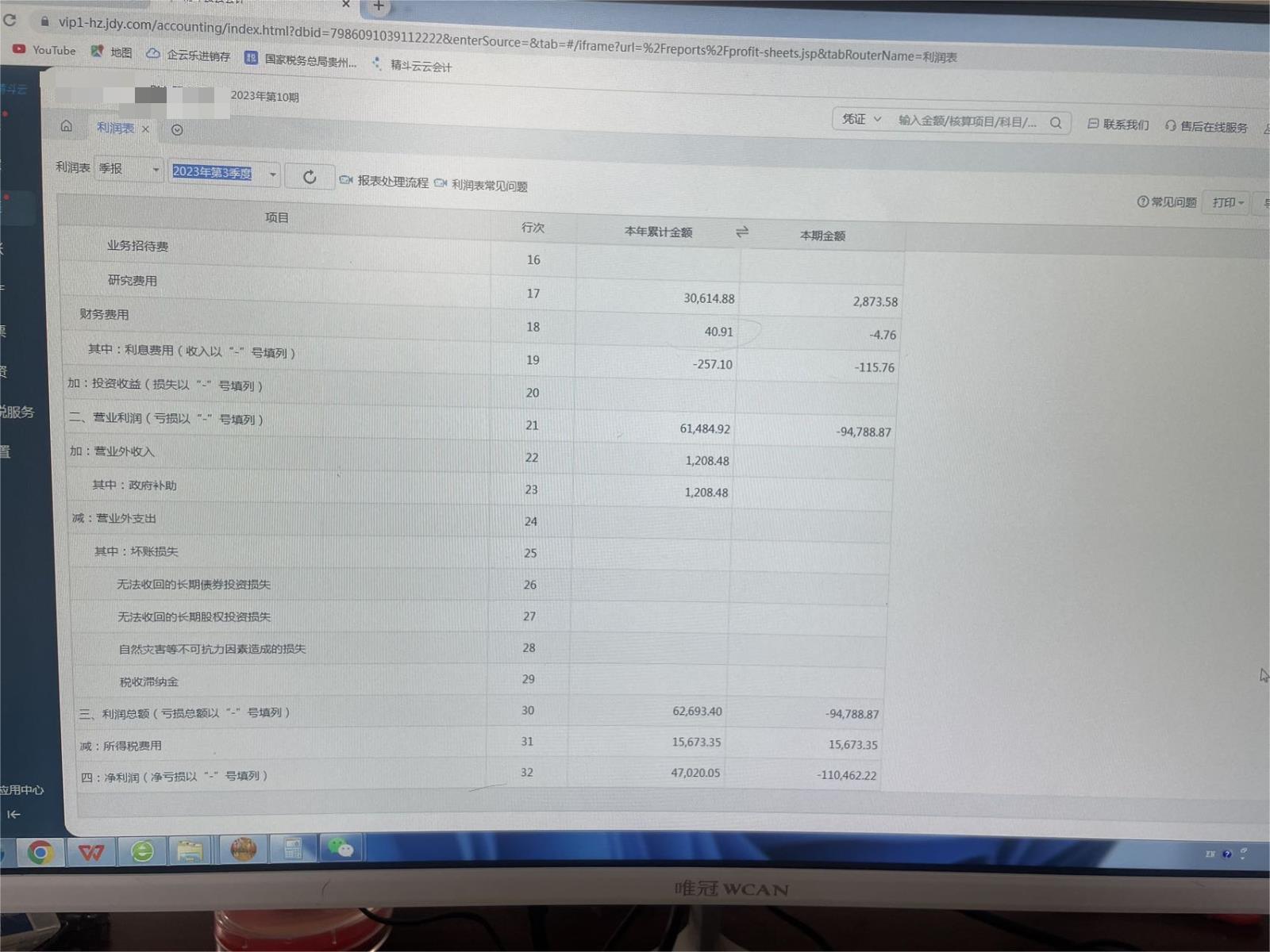Screen dimensions: 1270x952
Task: Reload the browser page
Action: [10, 20]
